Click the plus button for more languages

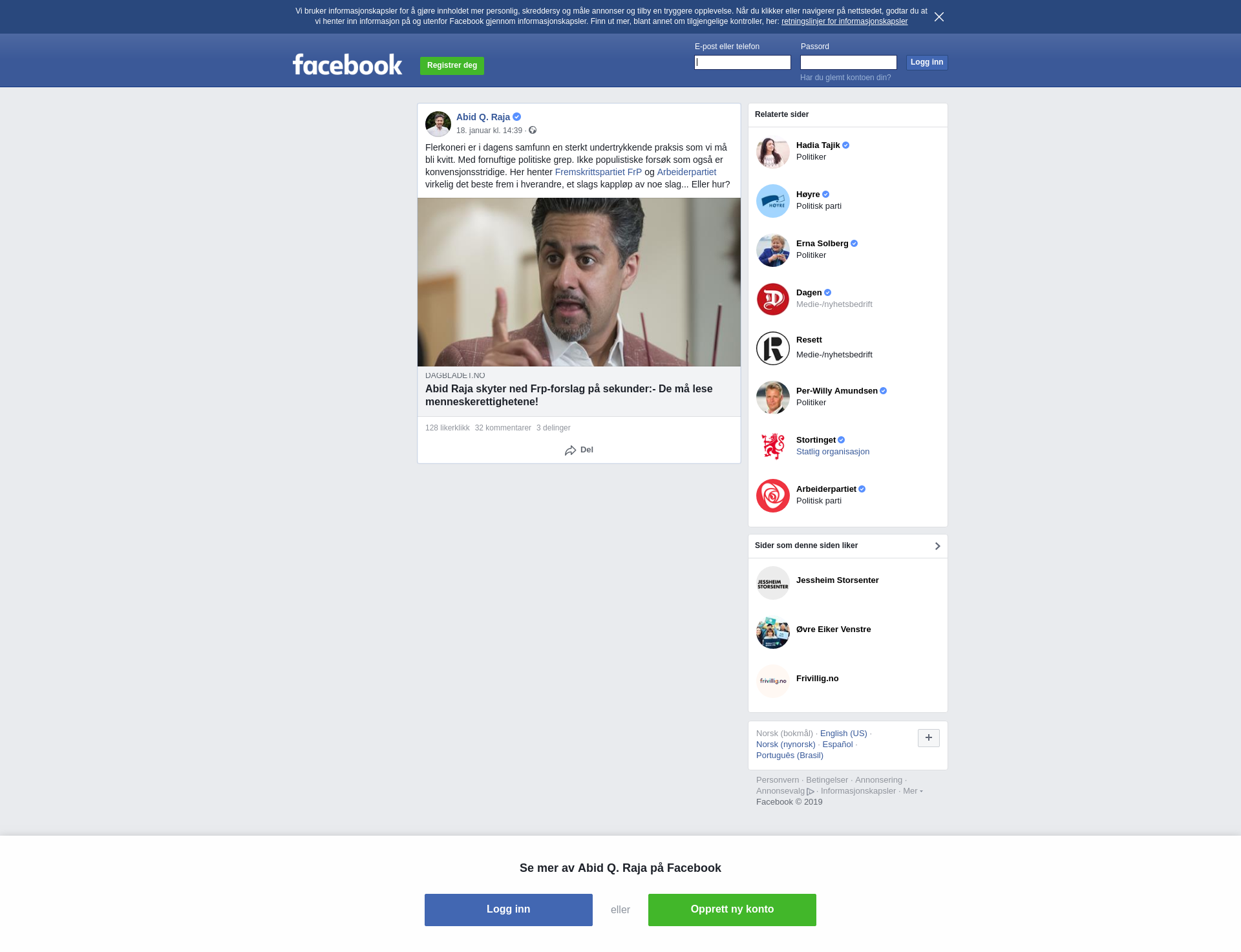929,738
